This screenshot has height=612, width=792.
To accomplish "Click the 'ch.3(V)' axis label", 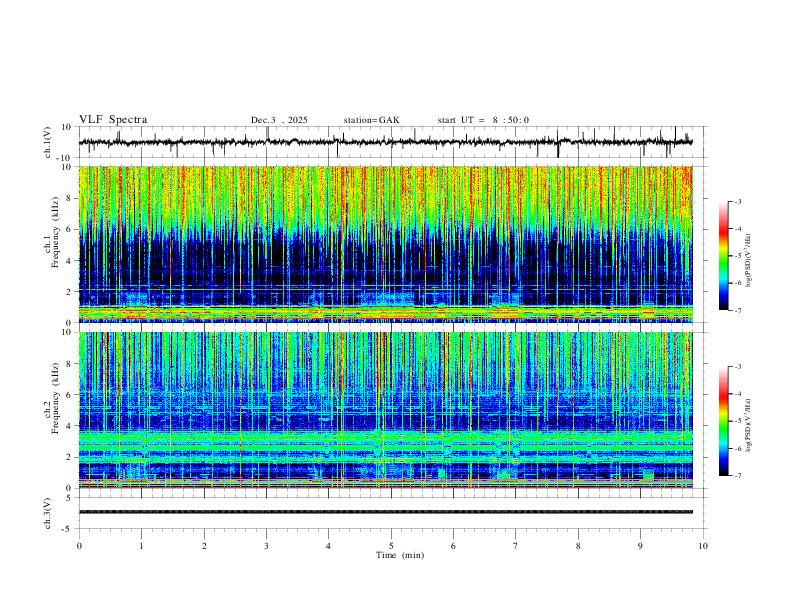I will (48, 513).
